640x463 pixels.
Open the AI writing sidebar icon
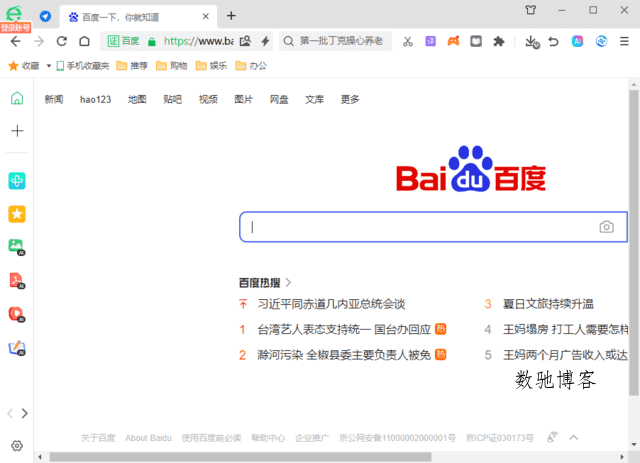(x=17, y=348)
